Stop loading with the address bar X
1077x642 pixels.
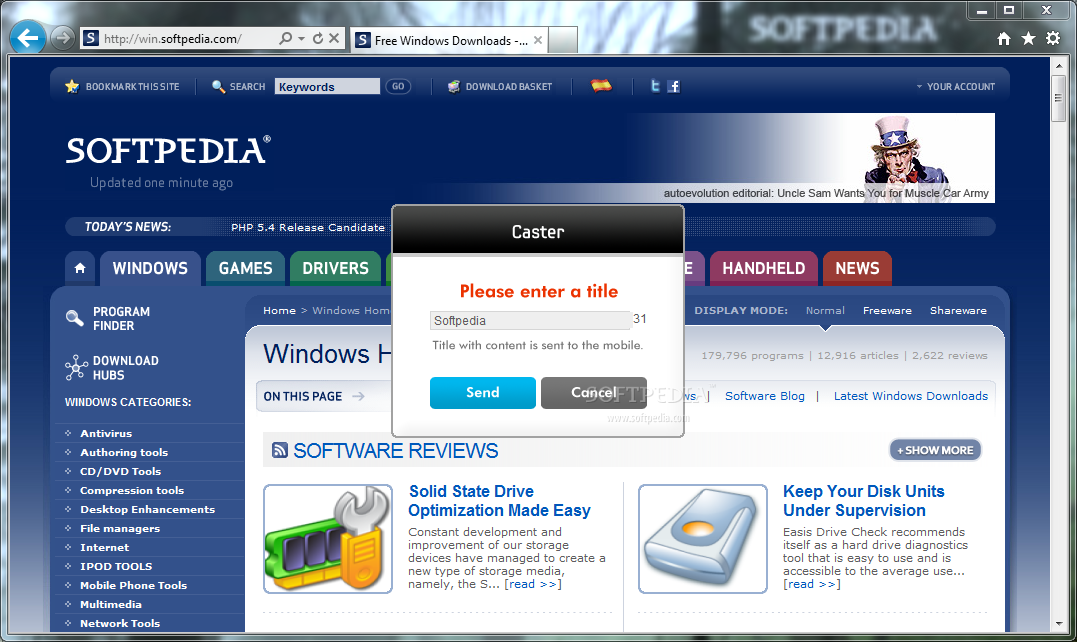[x=334, y=38]
